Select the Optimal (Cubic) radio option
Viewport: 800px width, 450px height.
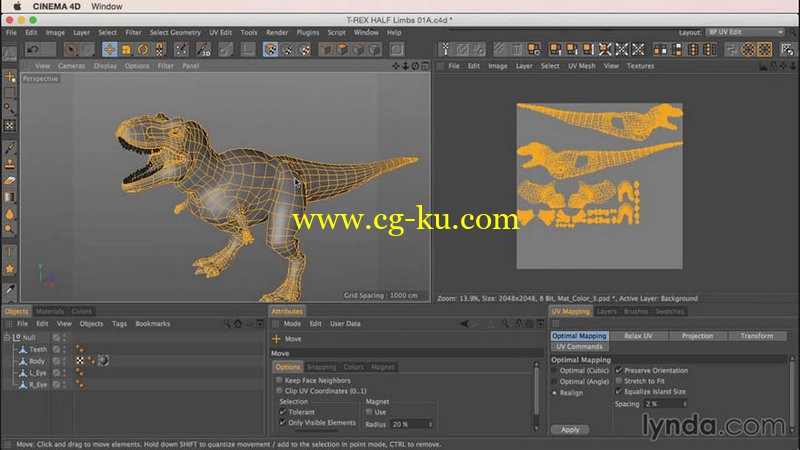click(x=555, y=370)
